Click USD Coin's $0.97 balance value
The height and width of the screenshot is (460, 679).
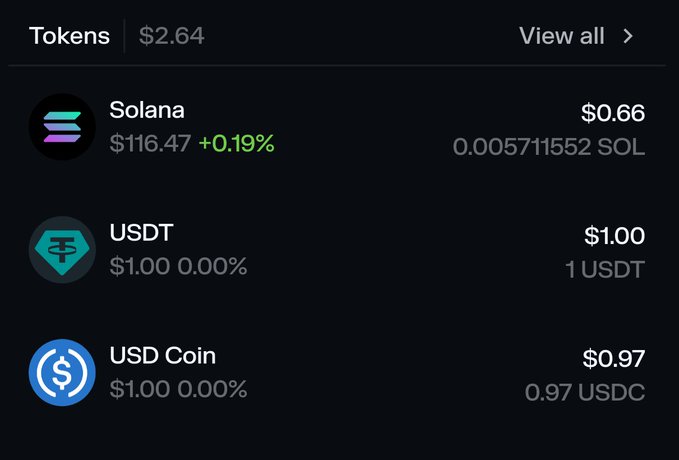613,359
